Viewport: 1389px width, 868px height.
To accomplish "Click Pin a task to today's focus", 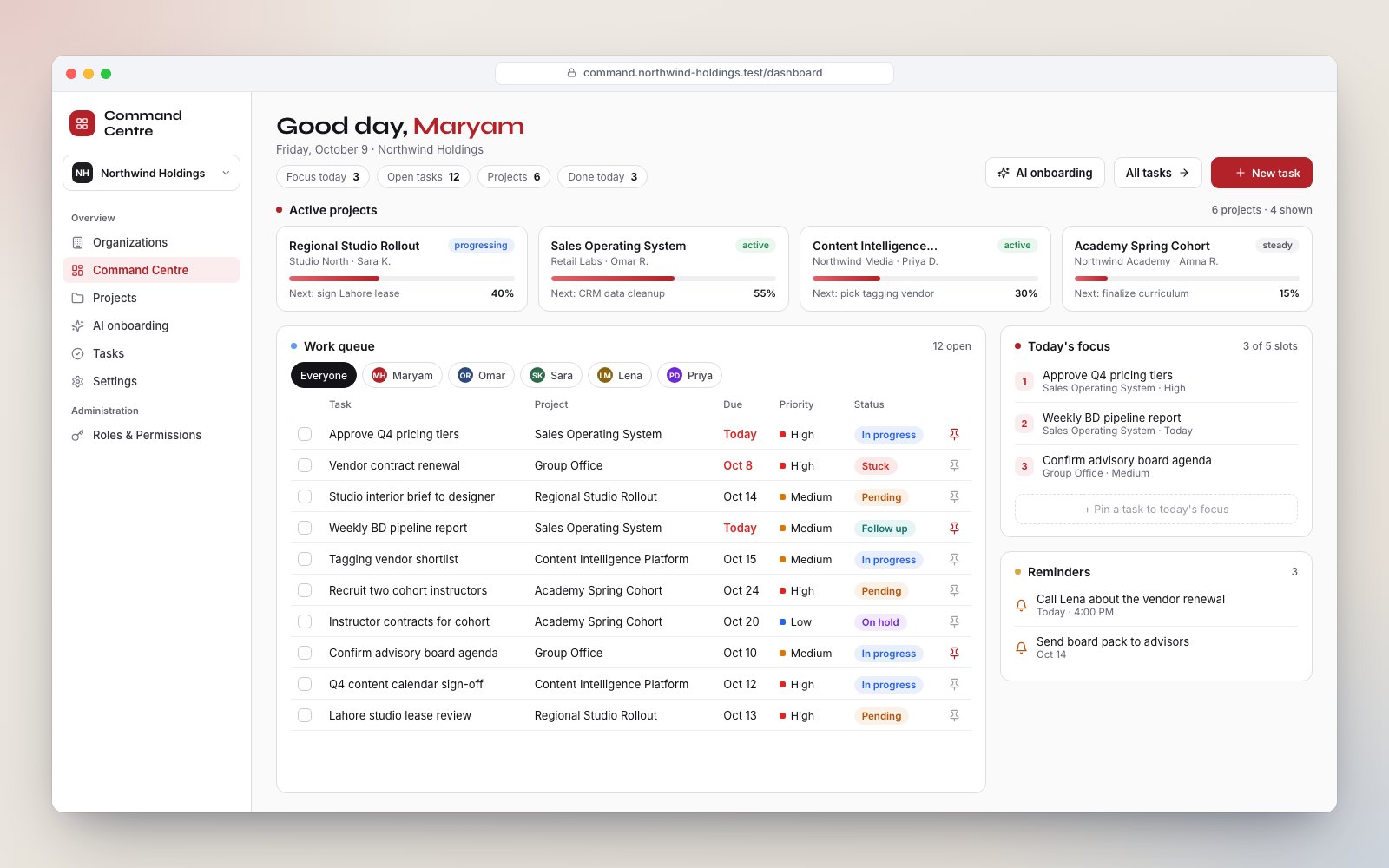I will pyautogui.click(x=1156, y=510).
